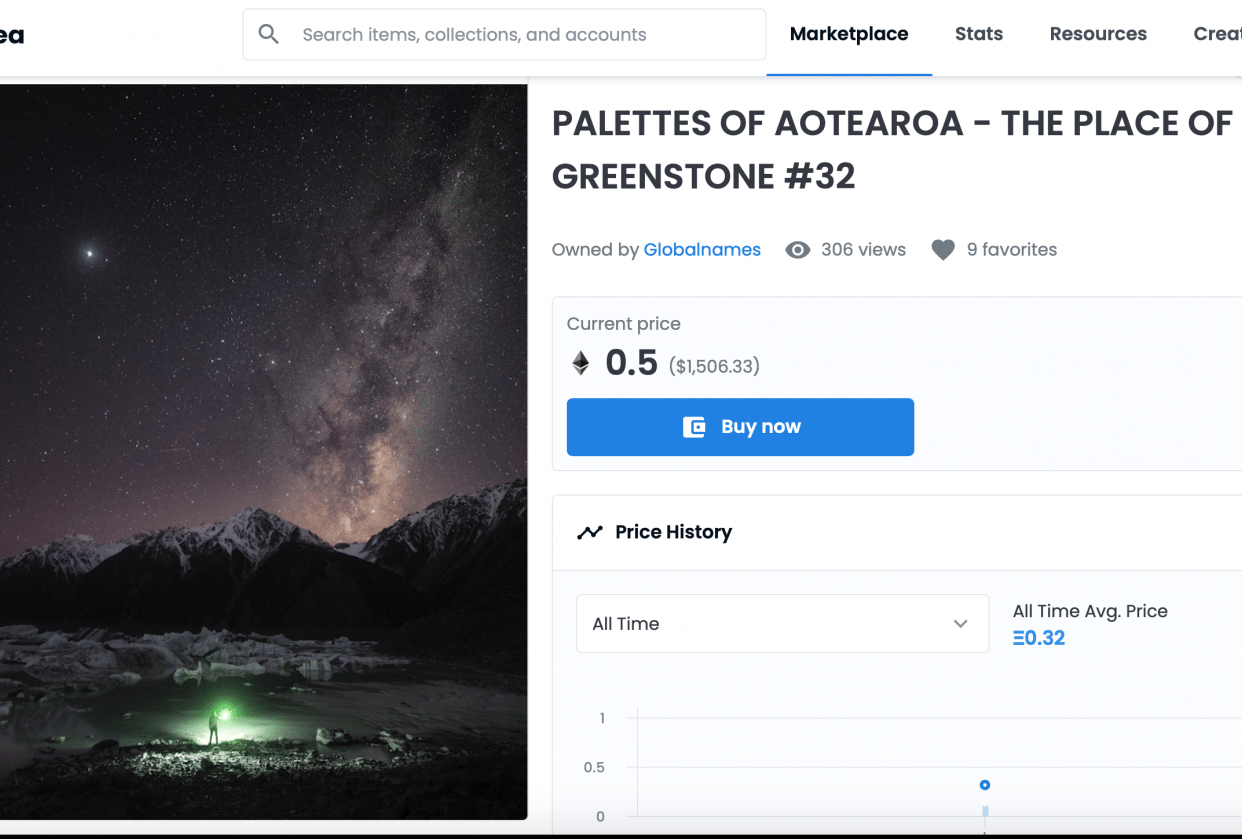Open the Create menu at the right edge
Screen dimensions: 1242x839
1220,35
